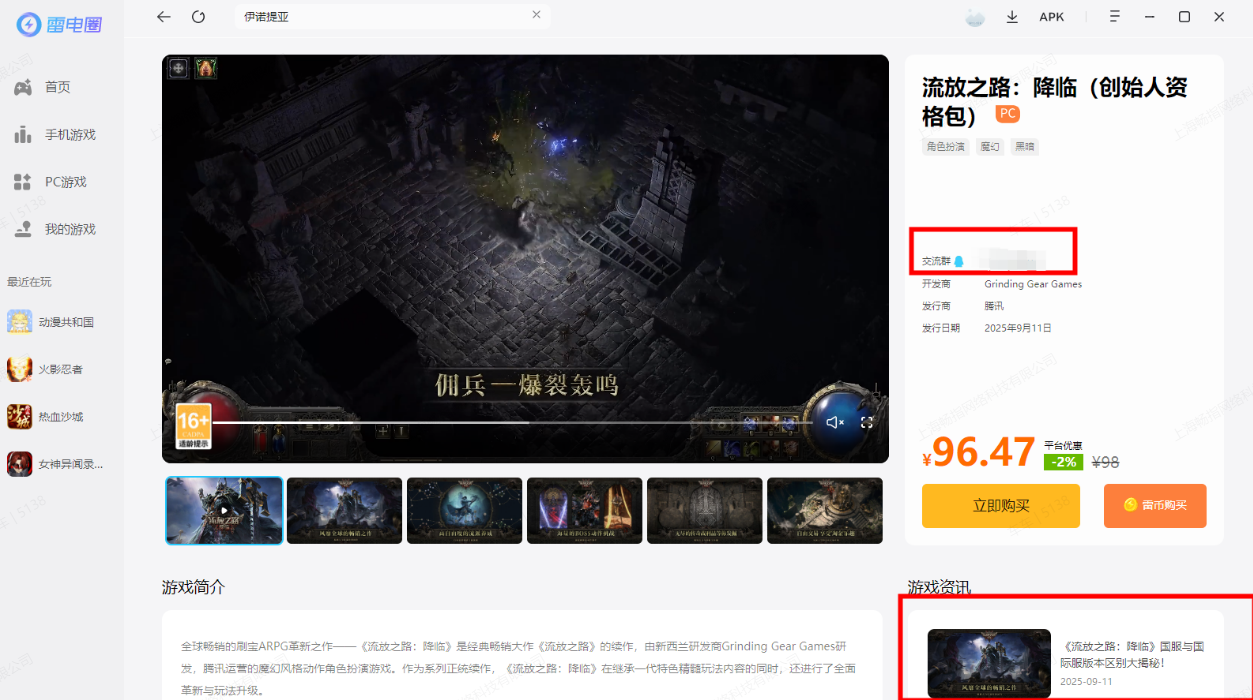Click the 雷电圈 logo
This screenshot has height=700, width=1253.
coord(61,24)
